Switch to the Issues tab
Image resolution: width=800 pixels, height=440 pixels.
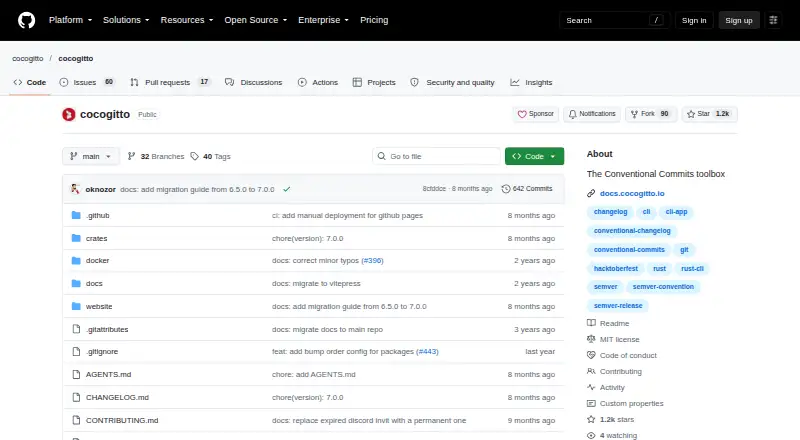[x=87, y=82]
